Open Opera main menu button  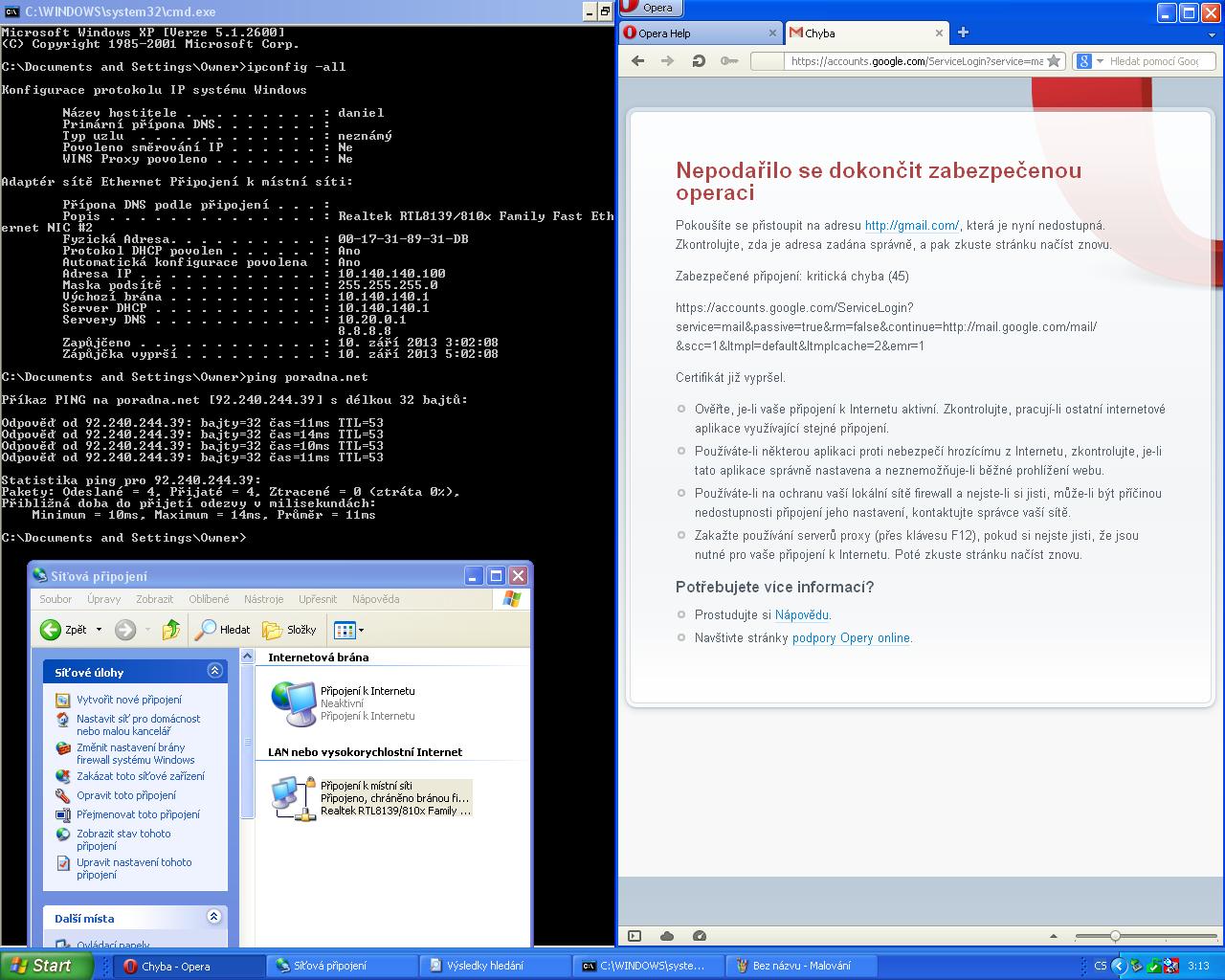point(650,8)
